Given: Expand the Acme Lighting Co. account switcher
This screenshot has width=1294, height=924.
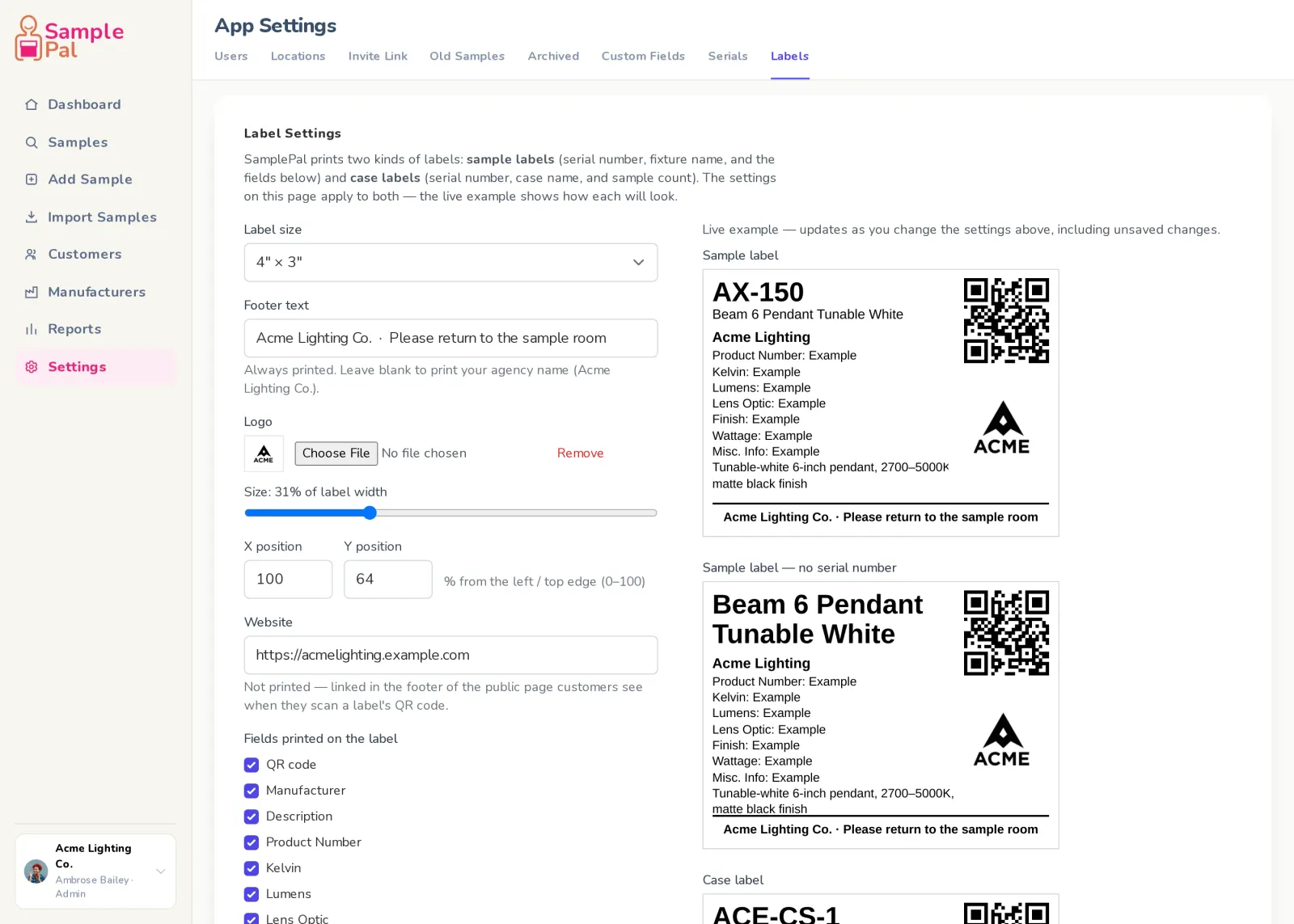Looking at the screenshot, I should [x=95, y=871].
